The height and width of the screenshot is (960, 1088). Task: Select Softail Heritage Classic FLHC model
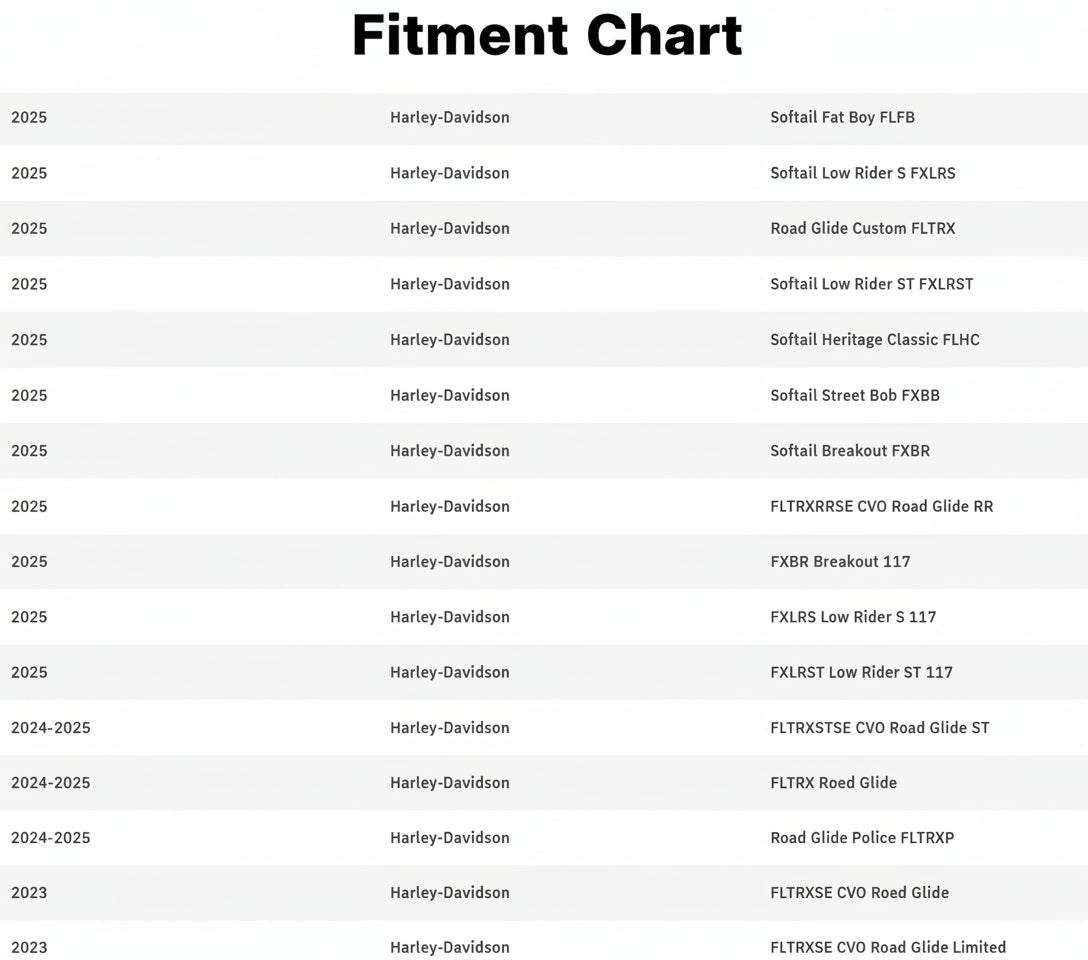(874, 340)
